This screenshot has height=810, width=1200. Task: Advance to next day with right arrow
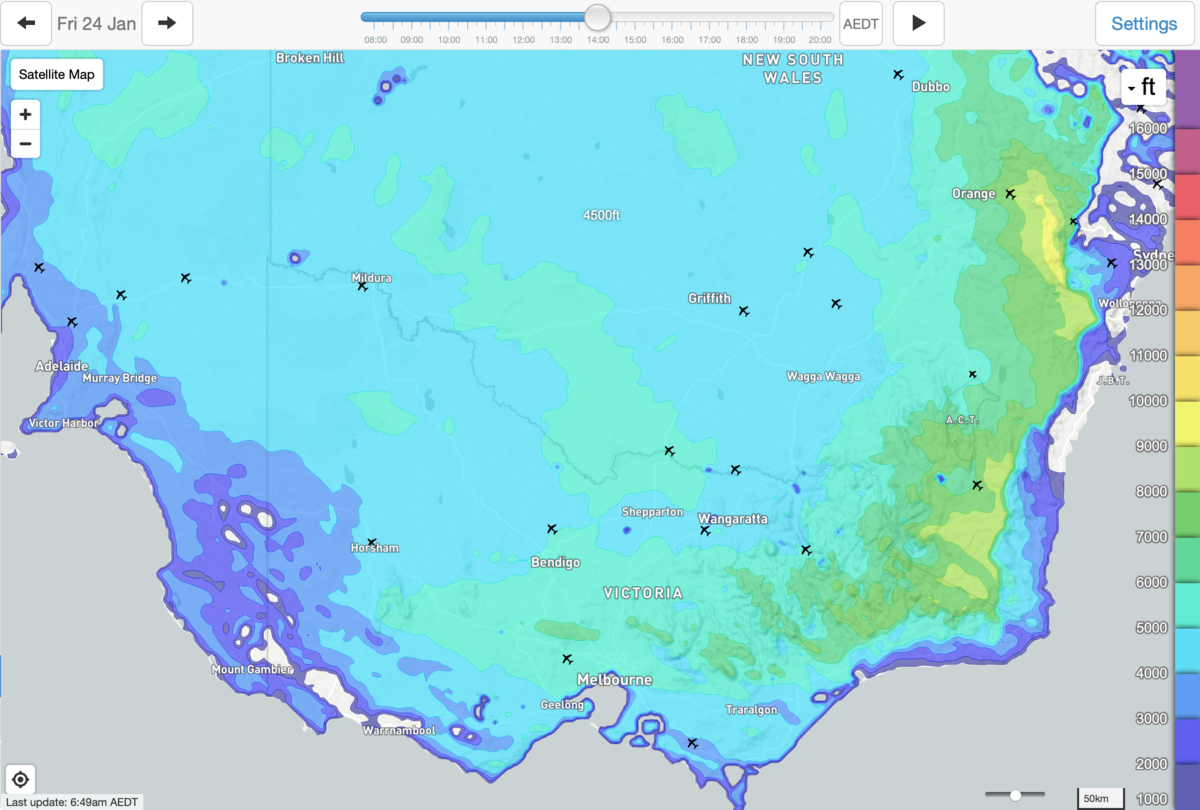167,23
